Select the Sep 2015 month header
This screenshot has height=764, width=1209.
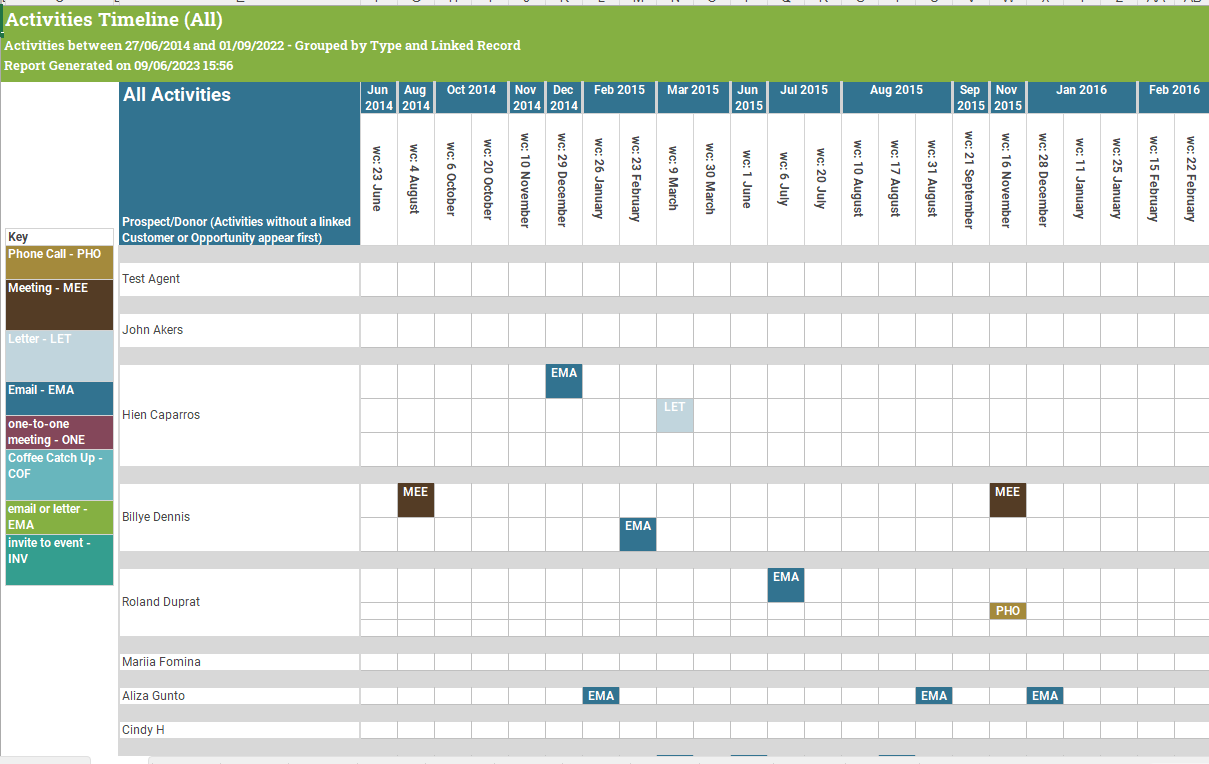971,98
